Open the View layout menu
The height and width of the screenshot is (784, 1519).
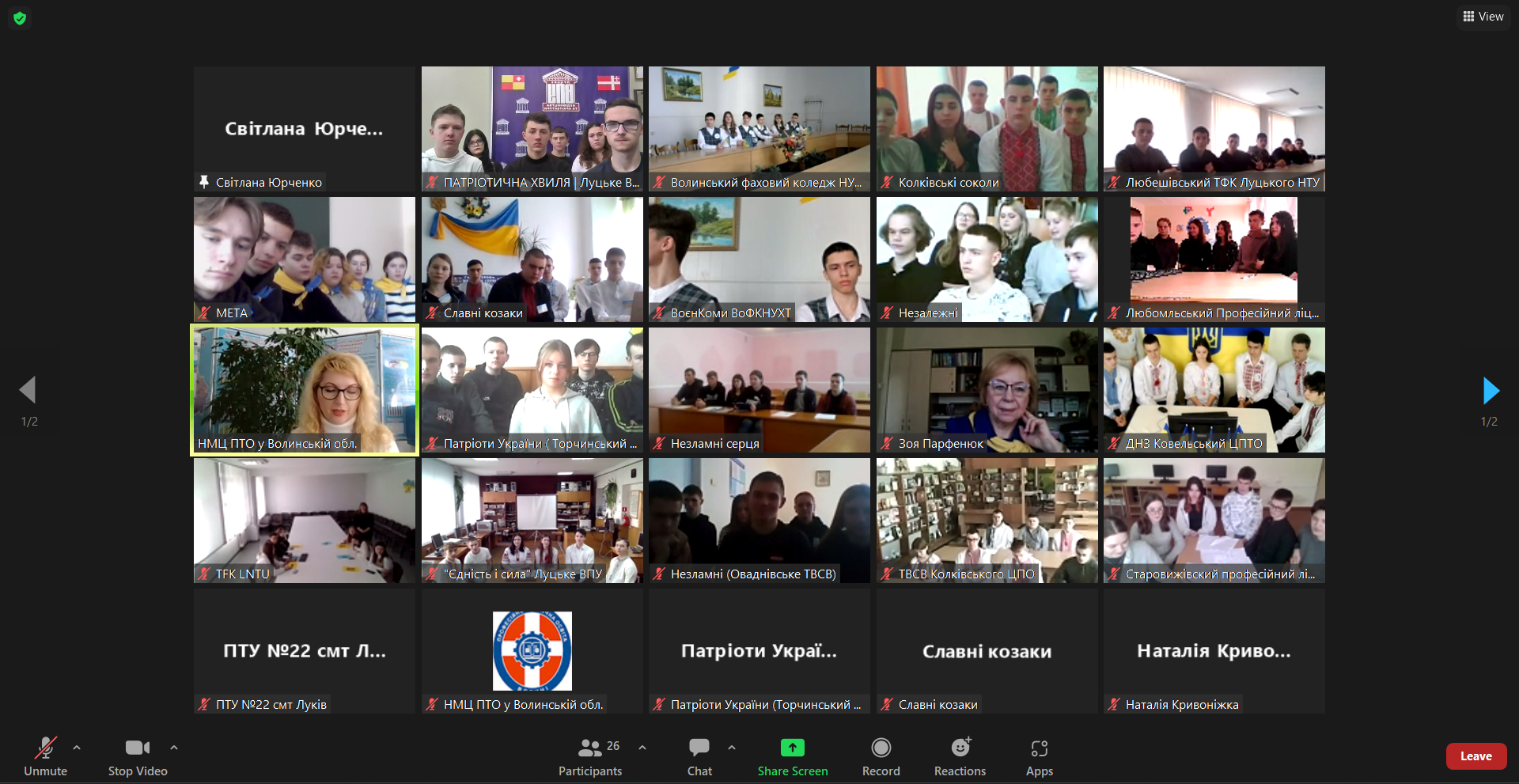1483,17
